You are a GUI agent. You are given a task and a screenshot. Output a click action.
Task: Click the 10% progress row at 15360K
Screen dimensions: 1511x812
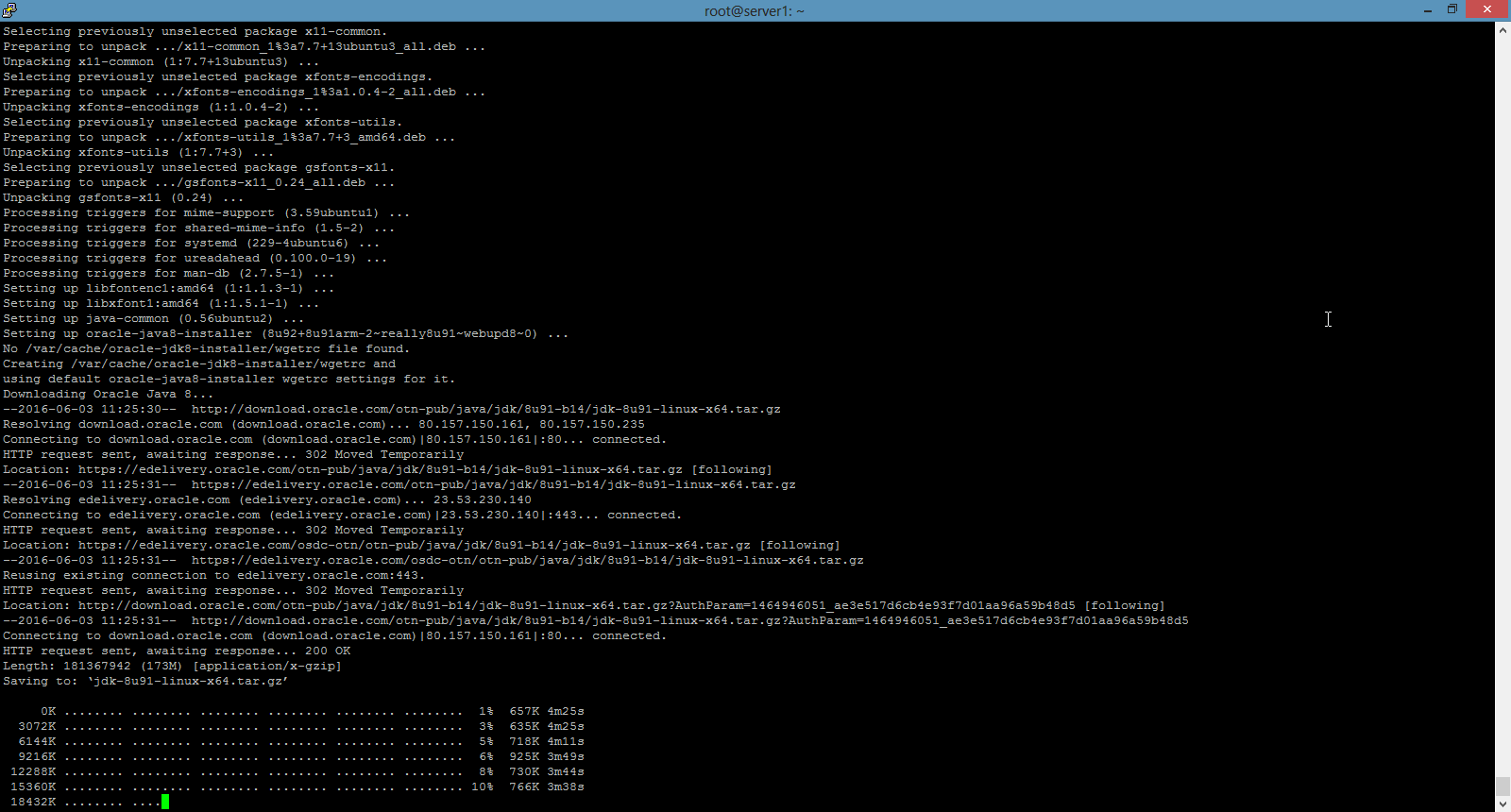[297, 787]
